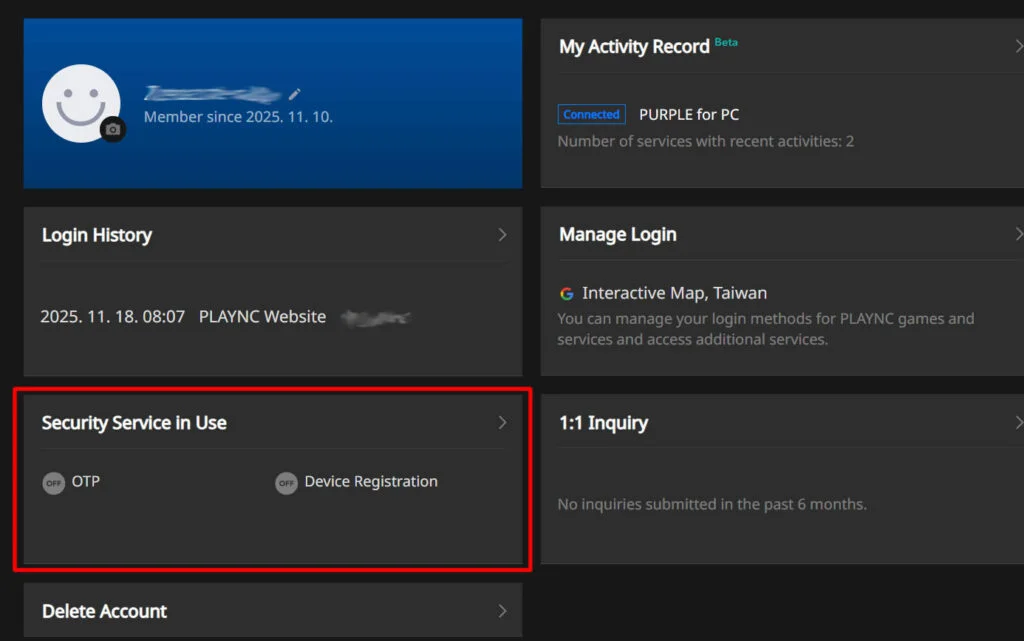The width and height of the screenshot is (1024, 641).
Task: Open the My Activity Record heading
Action: point(634,47)
